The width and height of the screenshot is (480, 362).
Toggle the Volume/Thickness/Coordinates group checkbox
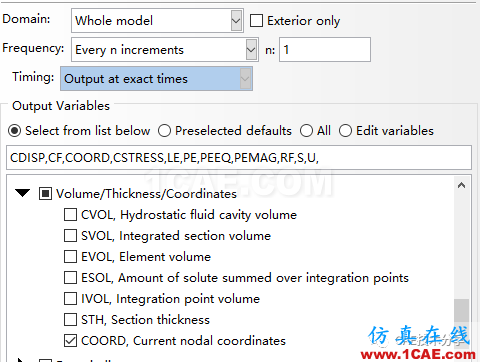pos(45,193)
